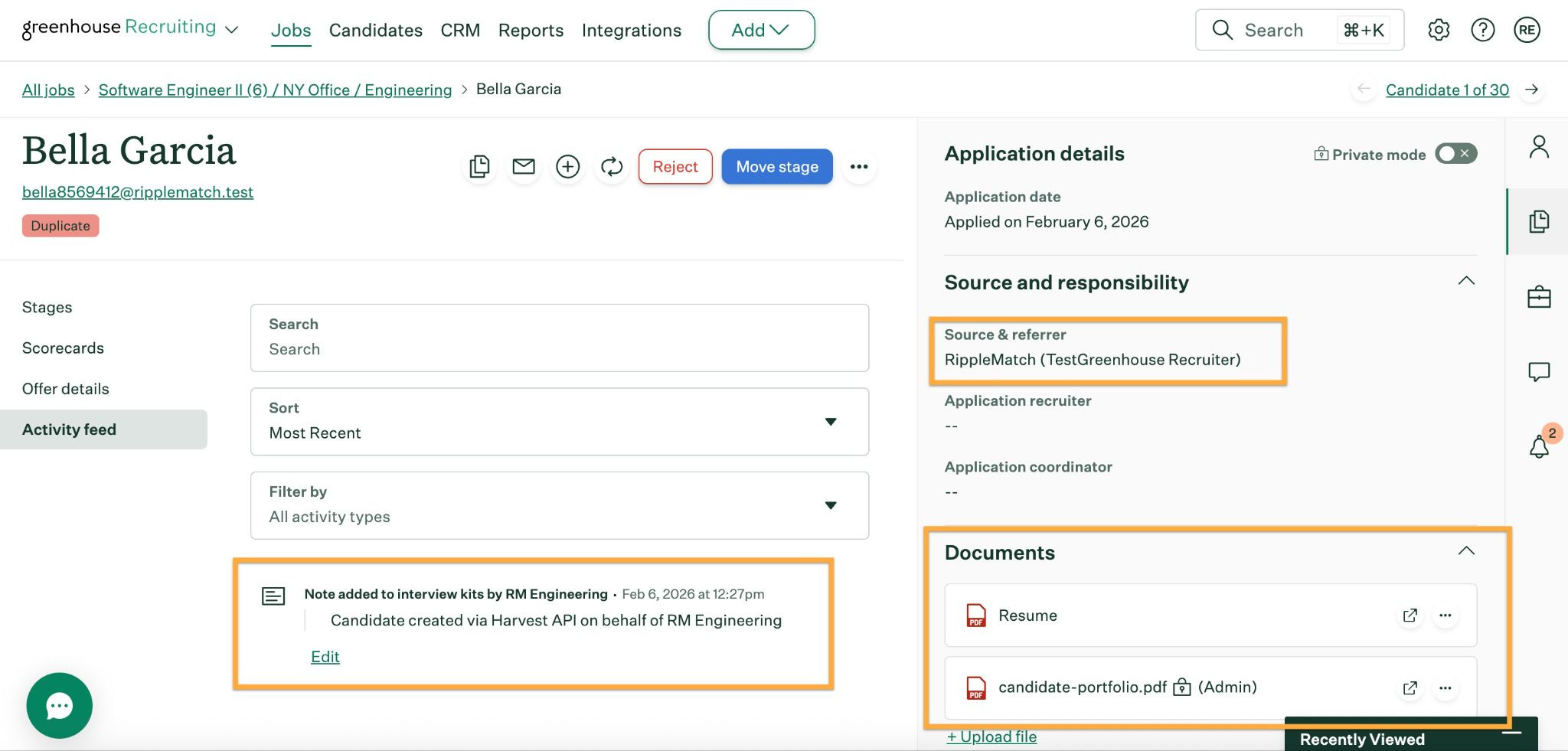Open Resume in new window icon
1568x751 pixels.
click(x=1410, y=615)
